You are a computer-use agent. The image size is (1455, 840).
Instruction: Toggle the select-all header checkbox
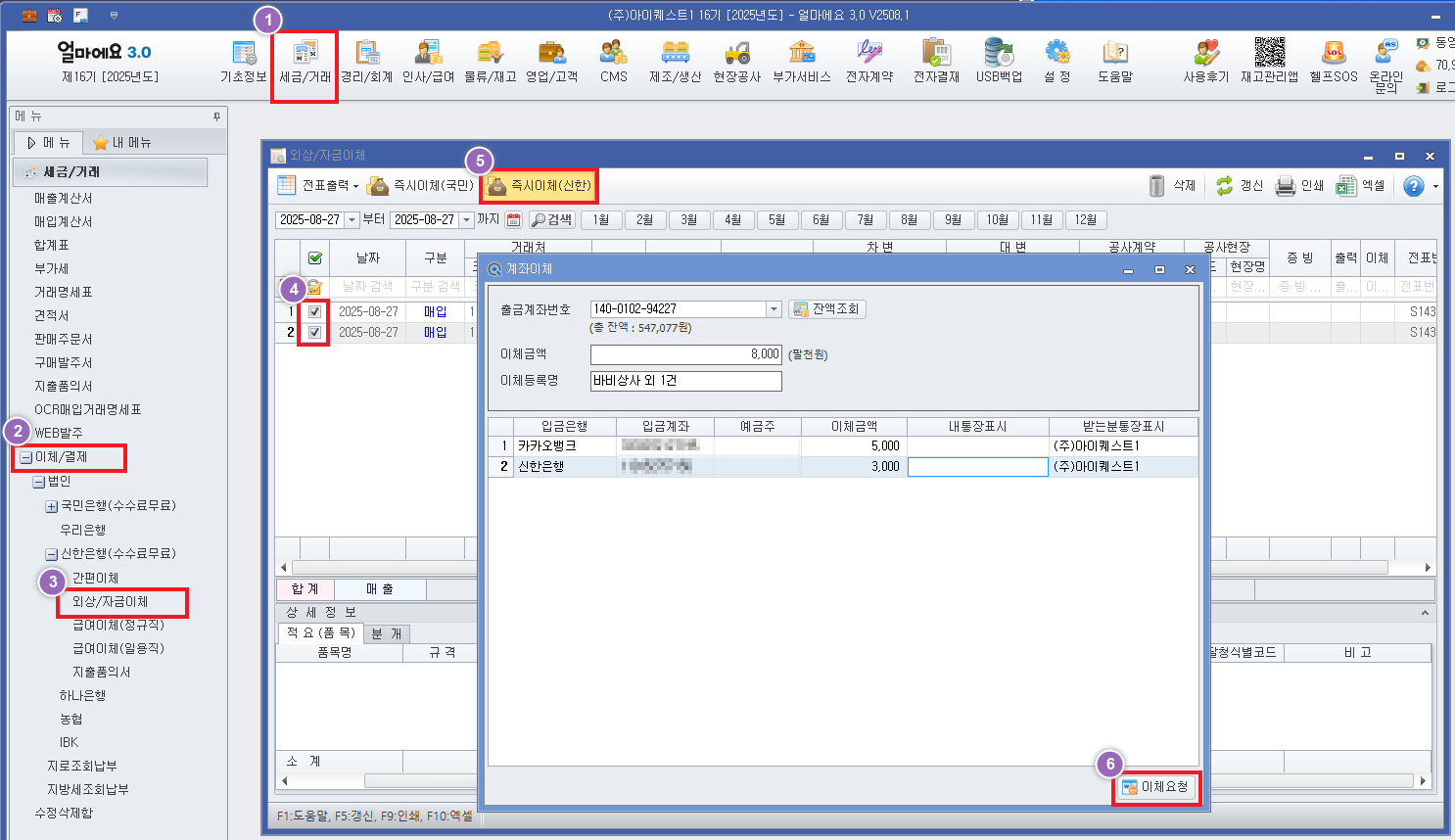315,258
